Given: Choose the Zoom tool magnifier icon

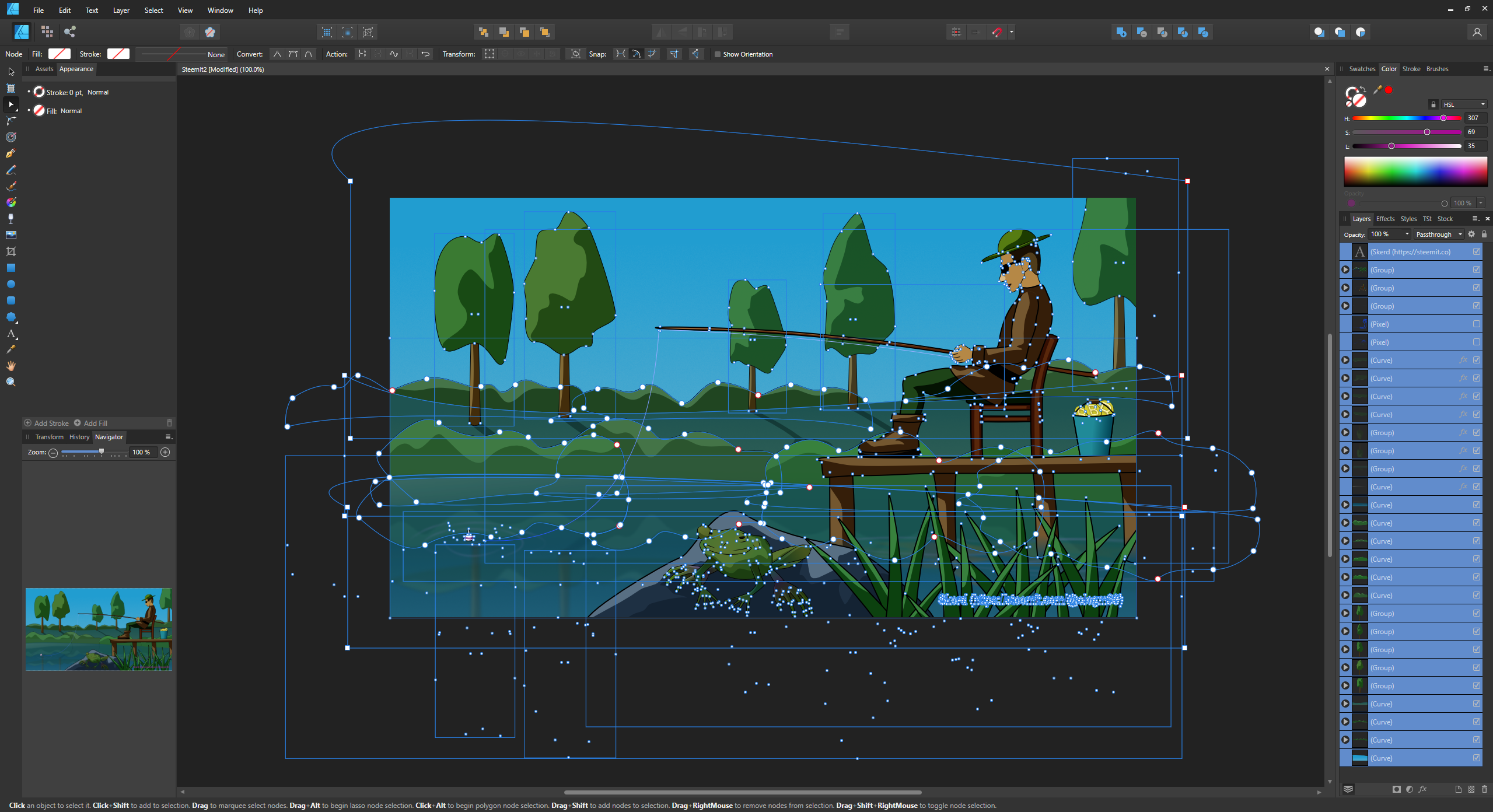Looking at the screenshot, I should tap(11, 382).
